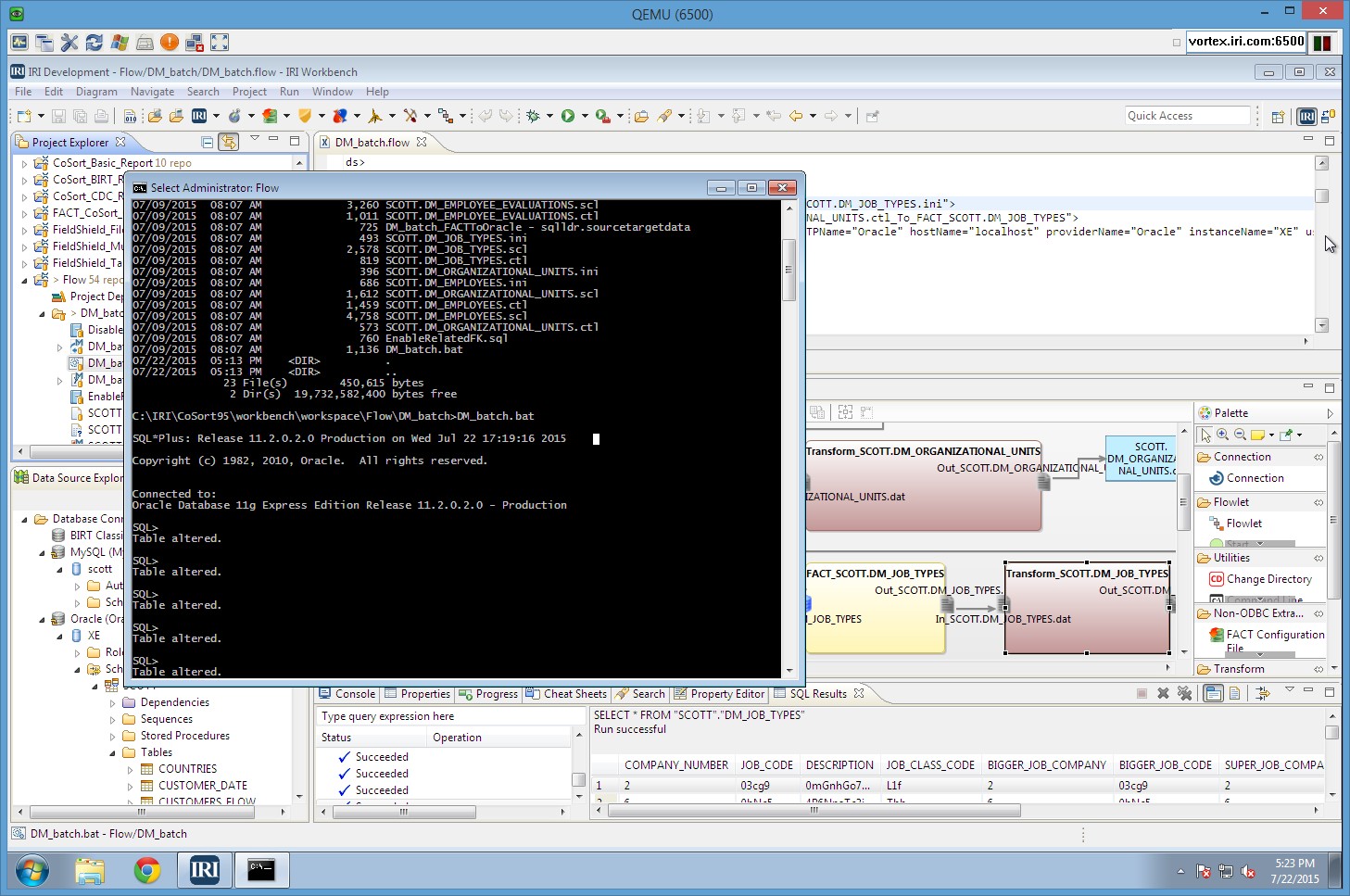Click Remove result X icon in SQL Results

click(x=1163, y=693)
